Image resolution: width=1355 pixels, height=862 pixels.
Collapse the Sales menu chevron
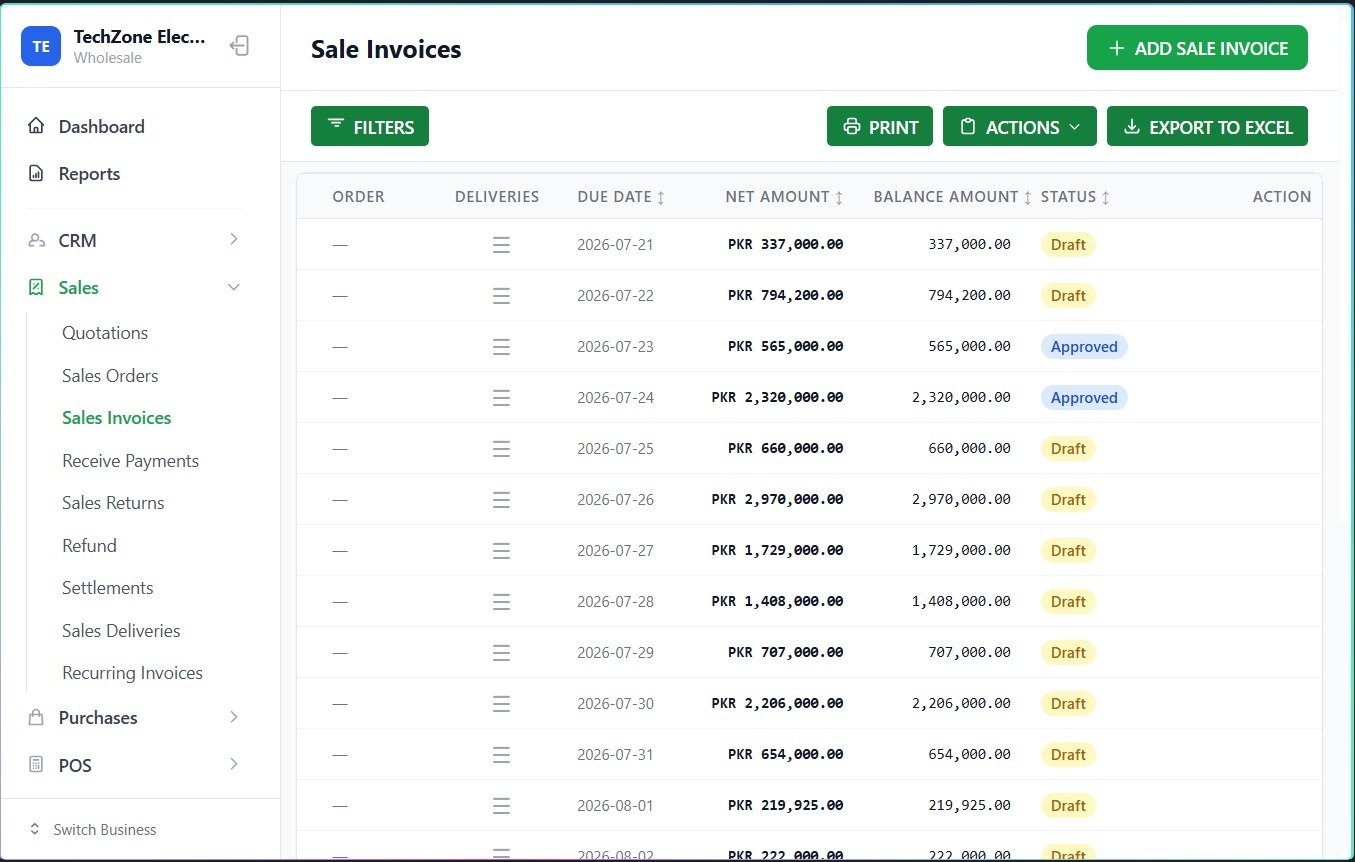click(234, 287)
